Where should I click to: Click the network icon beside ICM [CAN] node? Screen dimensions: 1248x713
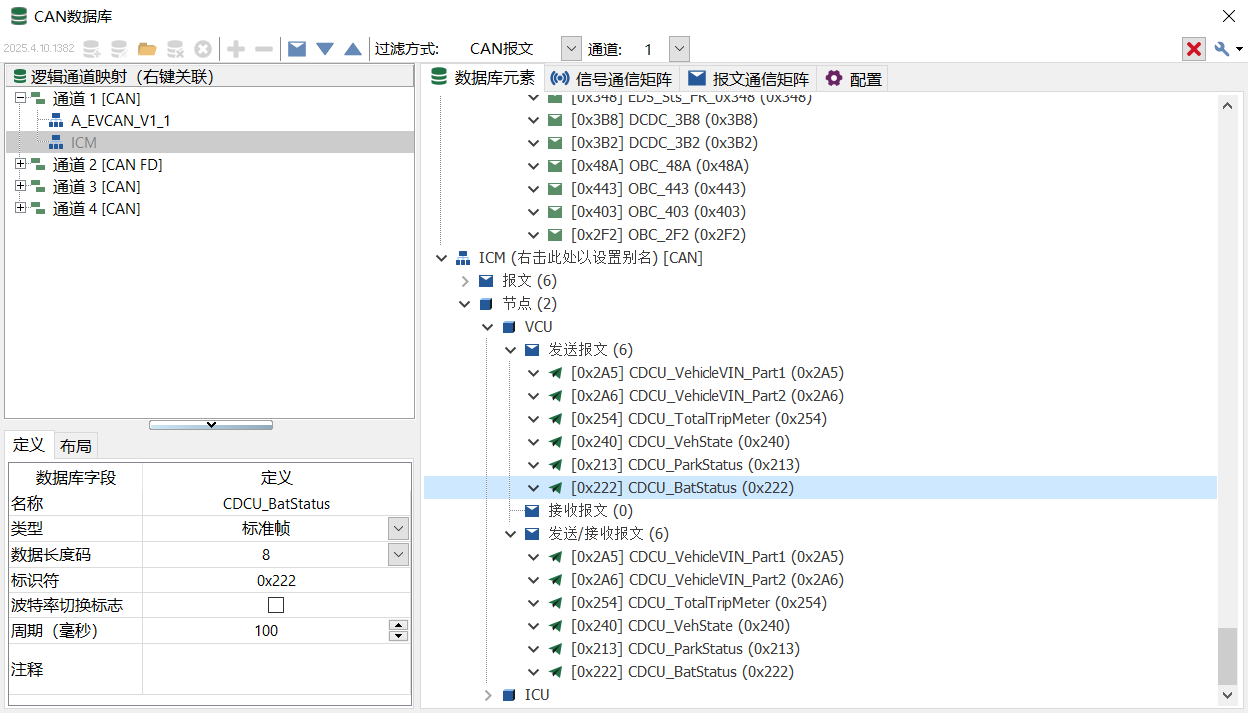pyautogui.click(x=463, y=258)
